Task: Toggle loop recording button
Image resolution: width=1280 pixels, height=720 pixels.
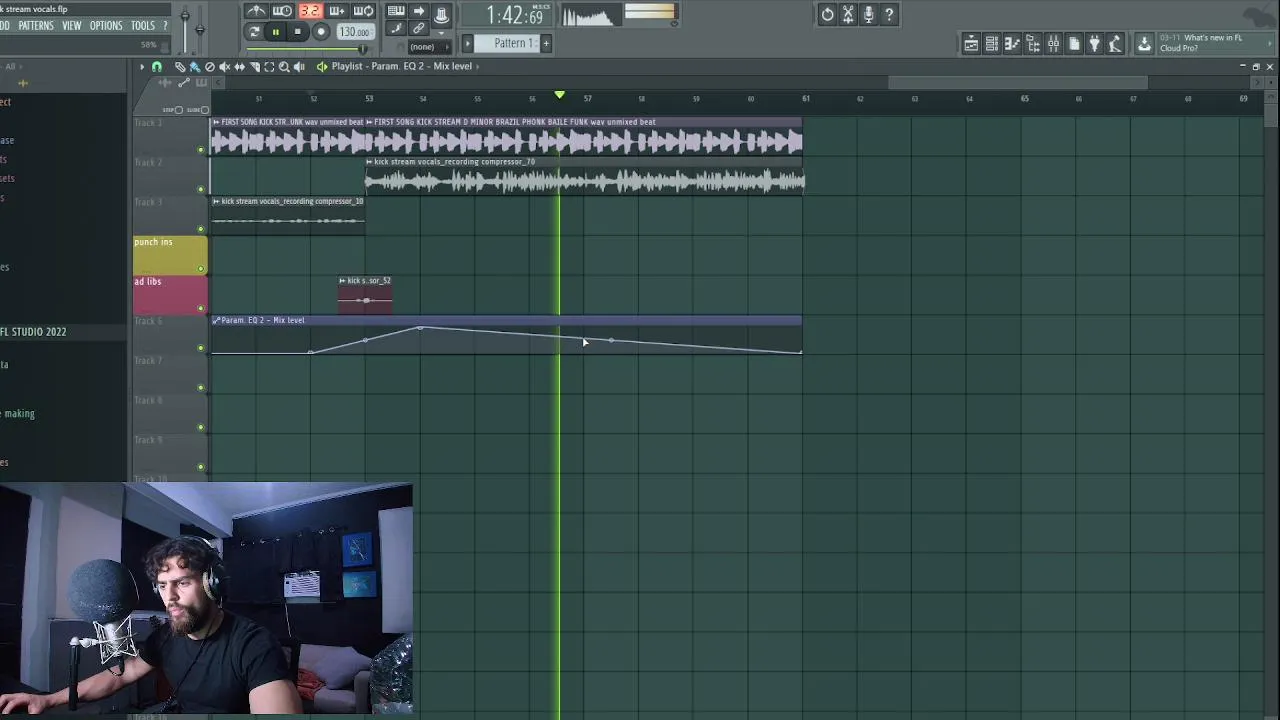Action: [364, 11]
